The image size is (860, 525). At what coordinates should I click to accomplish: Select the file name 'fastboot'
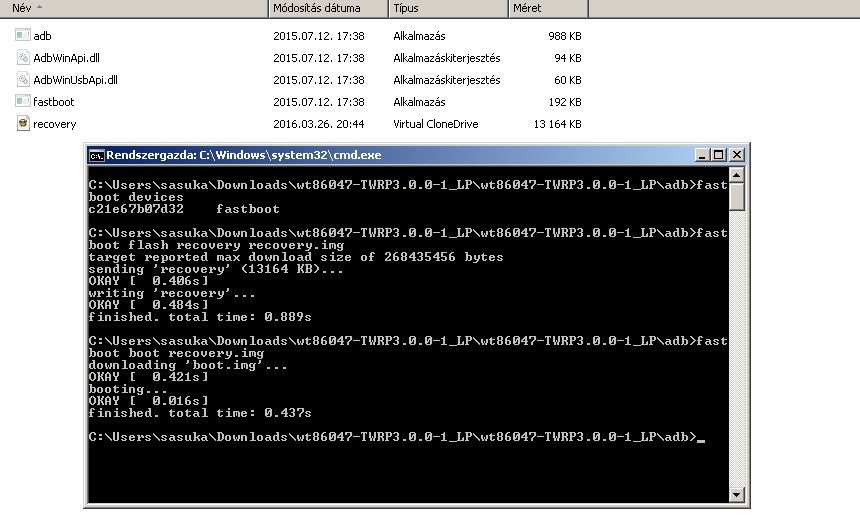53,102
